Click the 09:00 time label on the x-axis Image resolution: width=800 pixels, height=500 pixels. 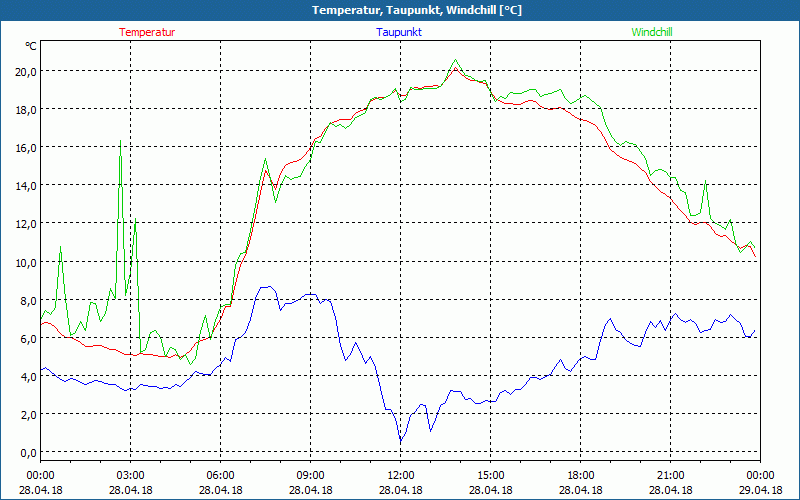pos(310,476)
